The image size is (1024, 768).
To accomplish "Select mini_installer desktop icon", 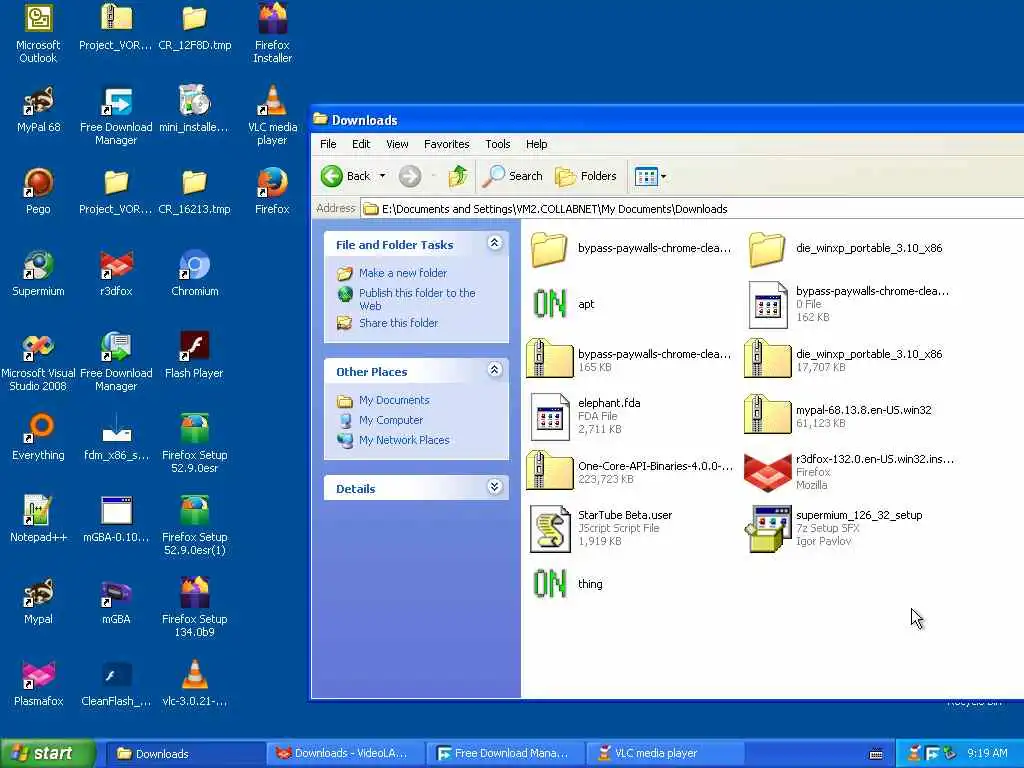I will 195,109.
